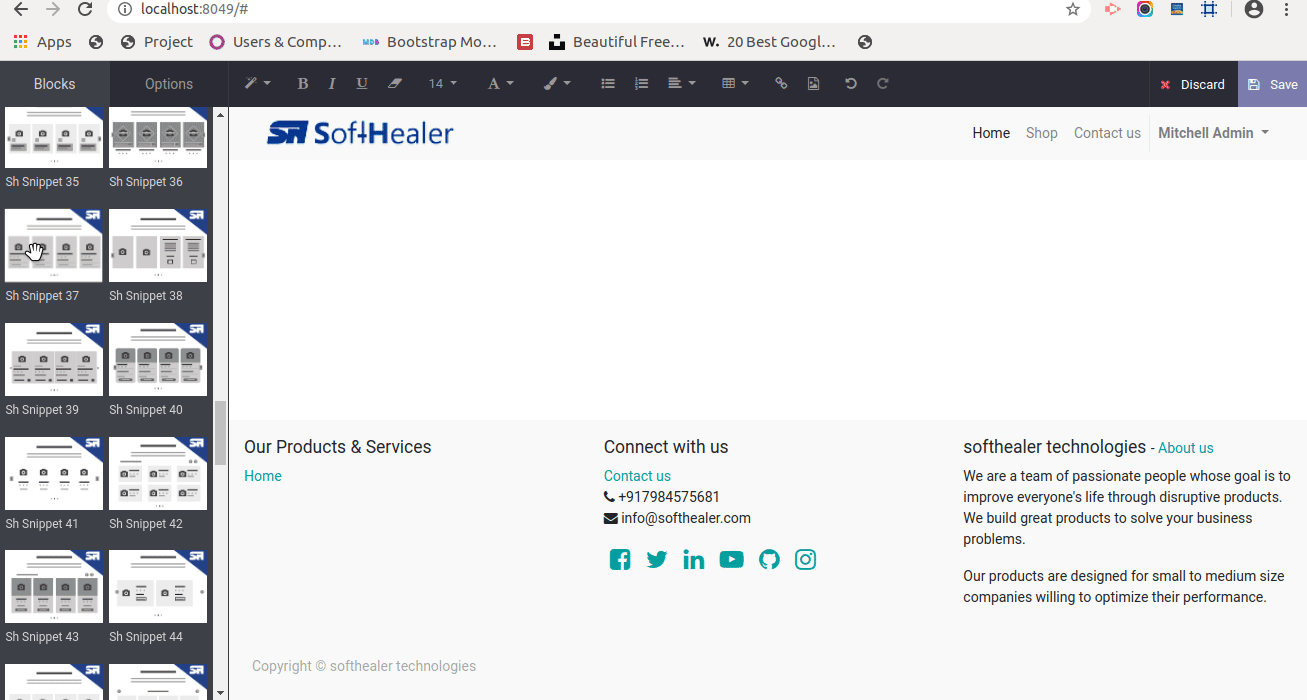Select the Sh Snippet 43 block thumbnail
1307x700 pixels.
pyautogui.click(x=54, y=586)
